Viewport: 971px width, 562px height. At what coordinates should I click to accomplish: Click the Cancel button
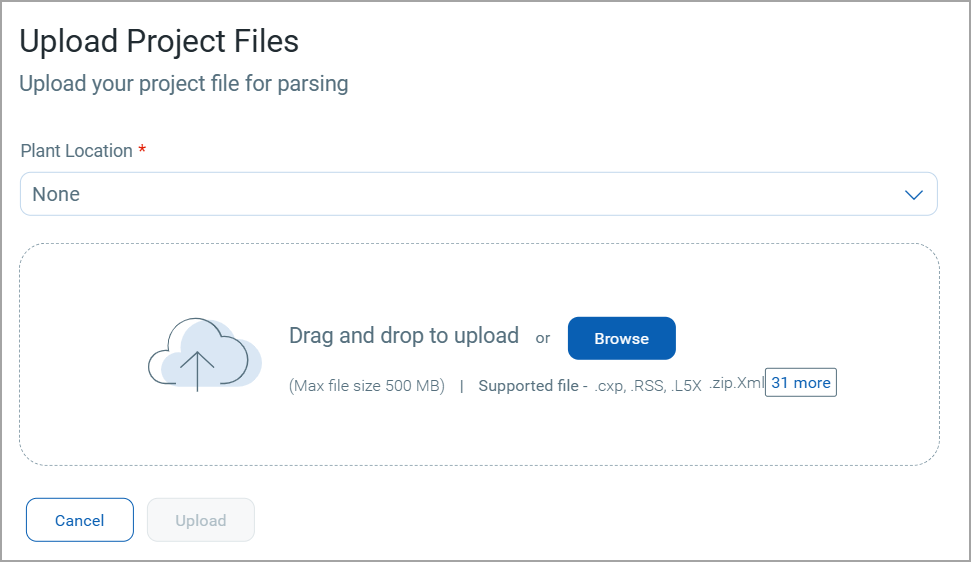pyautogui.click(x=80, y=520)
